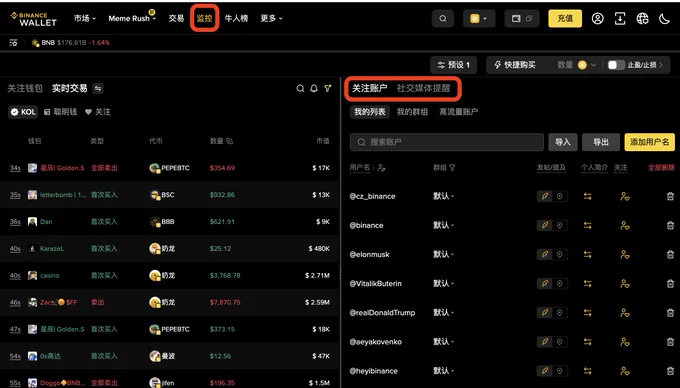
Task: Click the yellow 充值 button
Action: 565,19
